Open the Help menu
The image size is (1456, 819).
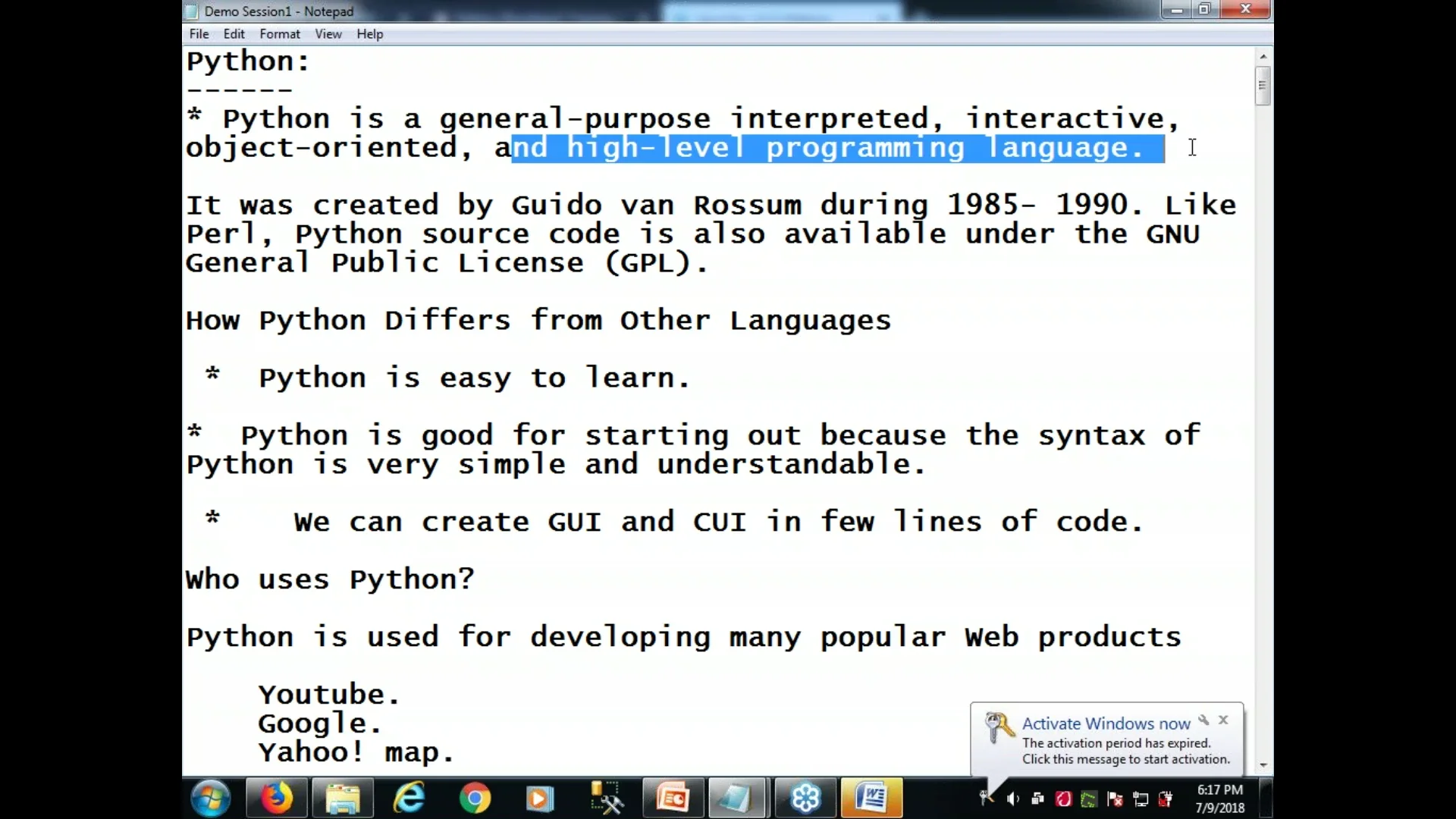tap(370, 34)
